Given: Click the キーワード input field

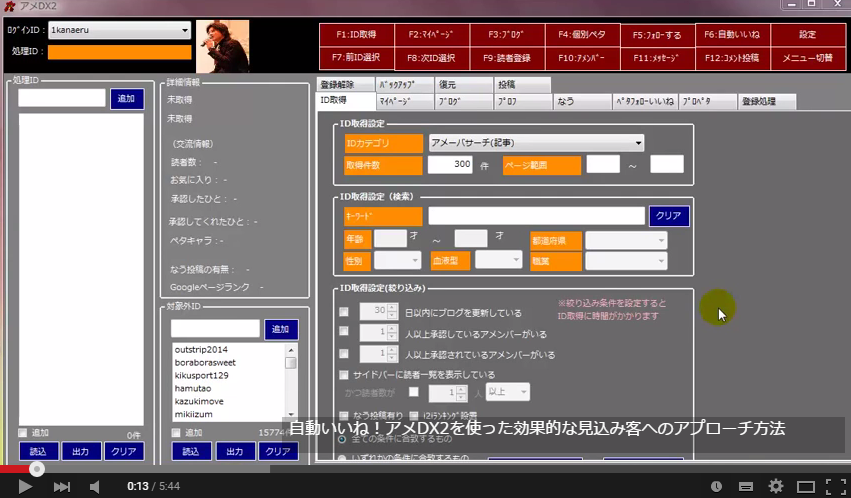Looking at the screenshot, I should point(536,216).
